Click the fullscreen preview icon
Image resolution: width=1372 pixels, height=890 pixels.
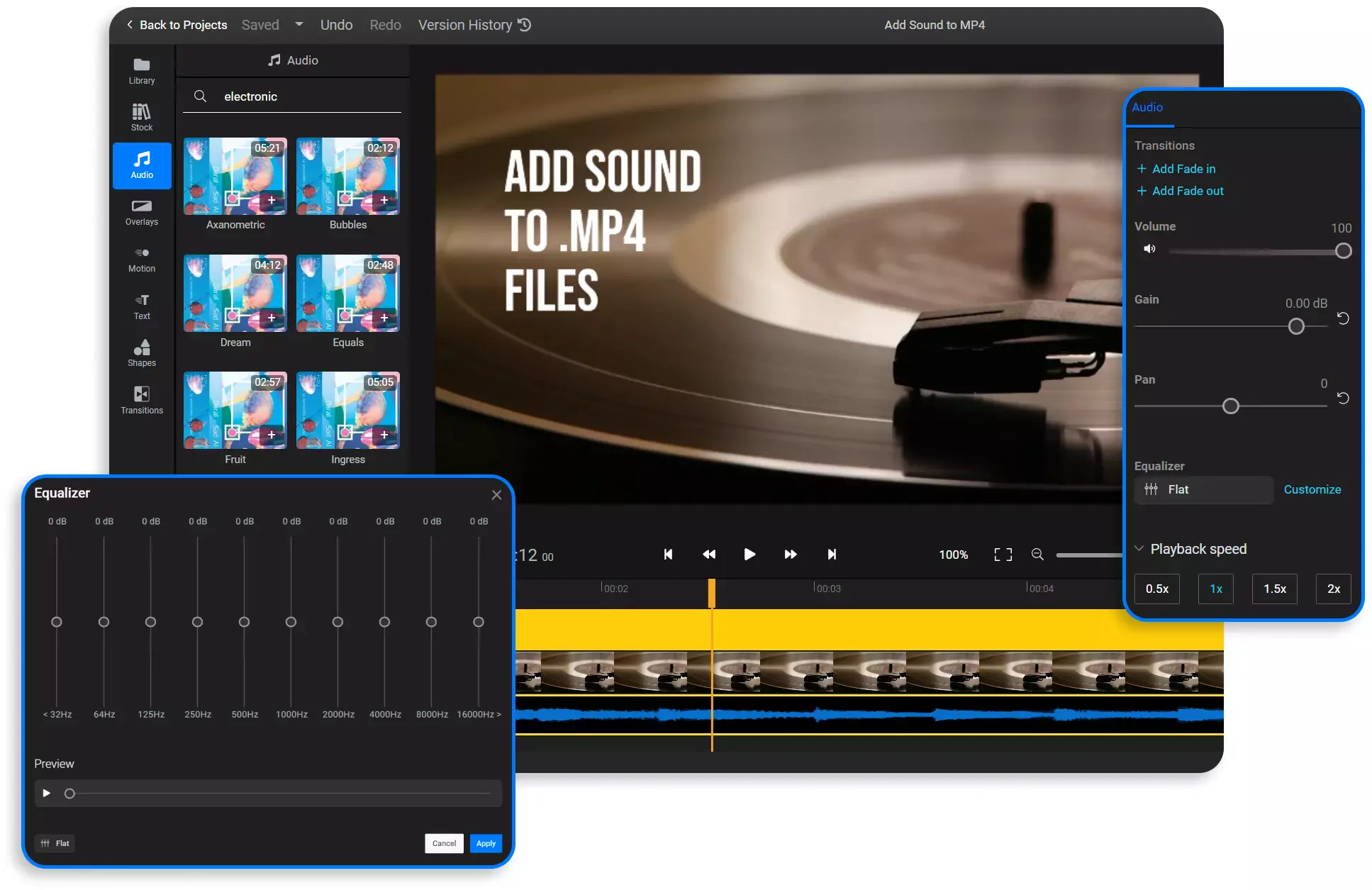click(1002, 555)
